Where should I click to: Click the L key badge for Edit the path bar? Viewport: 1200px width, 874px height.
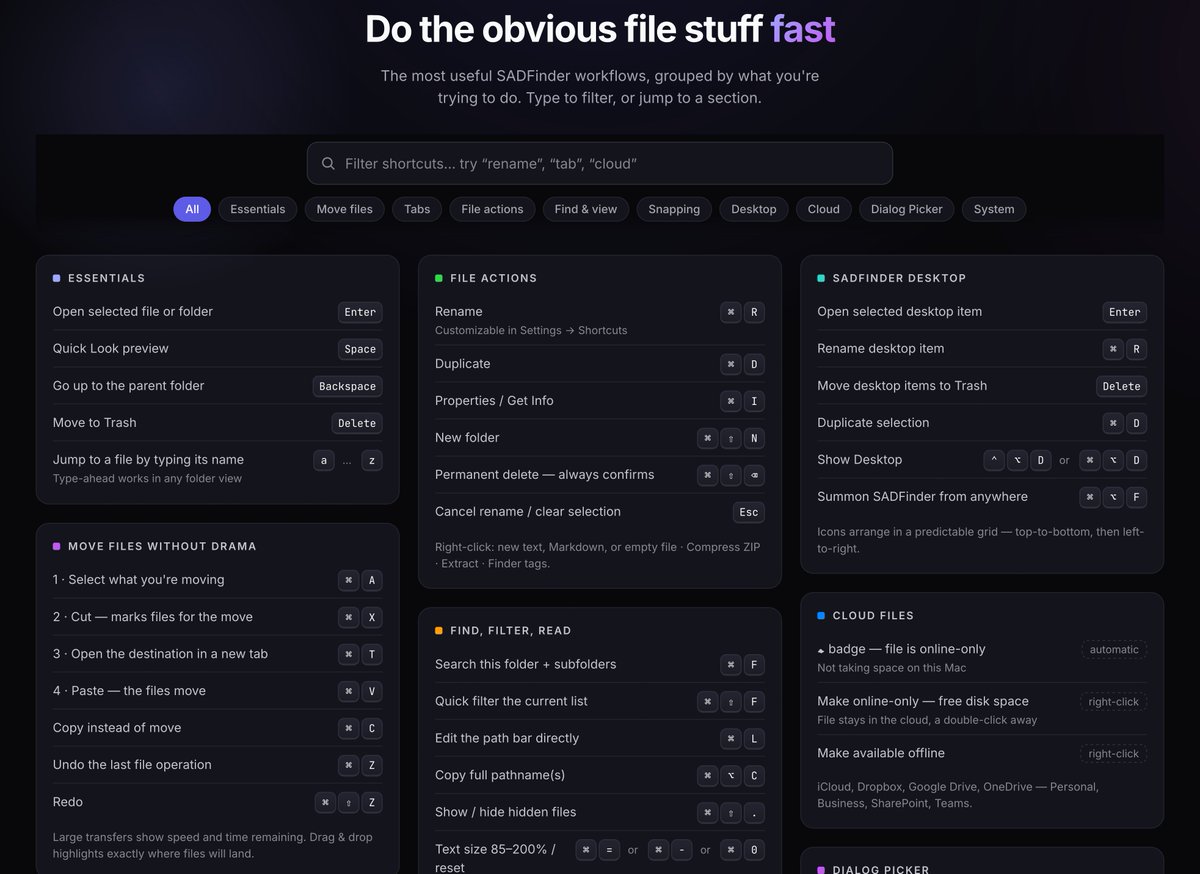tap(754, 738)
